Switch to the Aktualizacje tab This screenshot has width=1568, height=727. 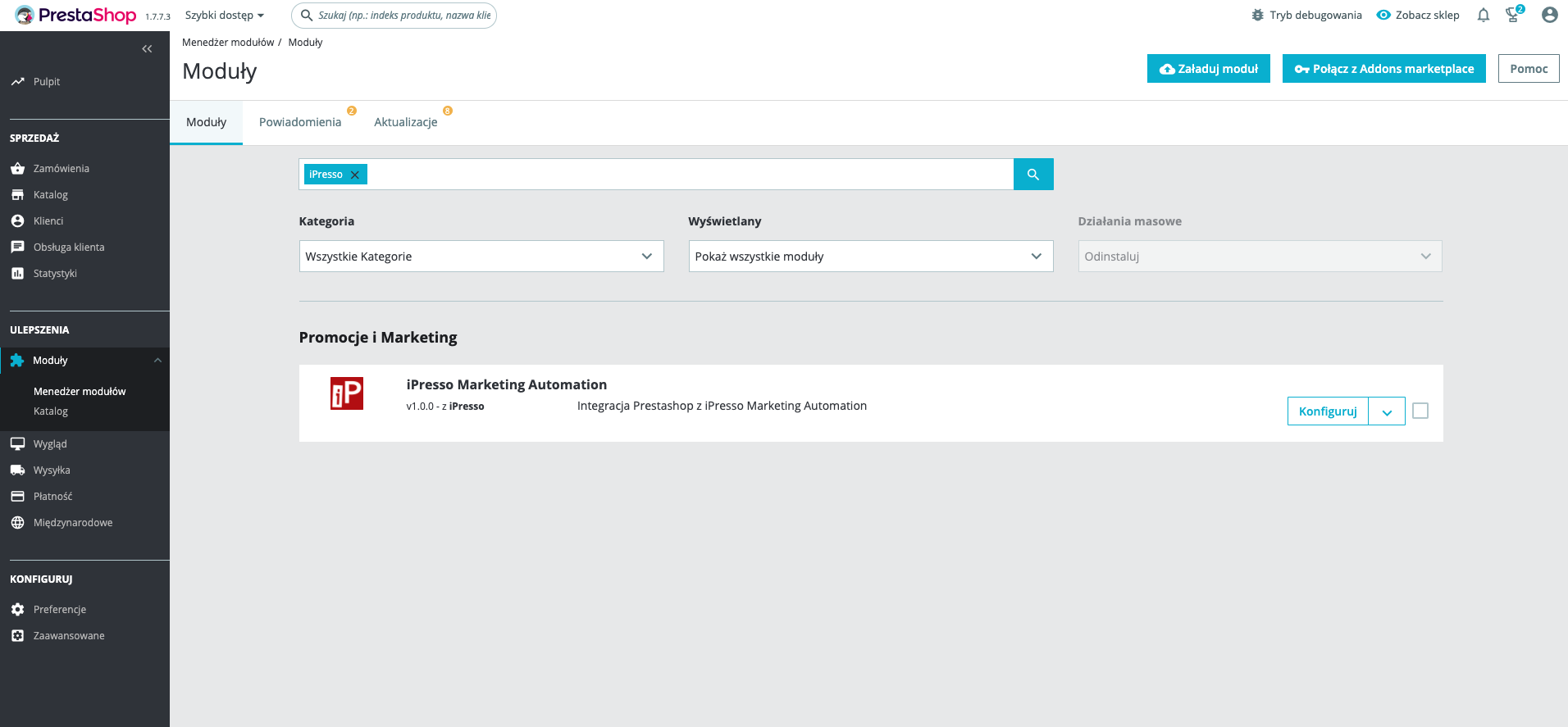point(406,122)
